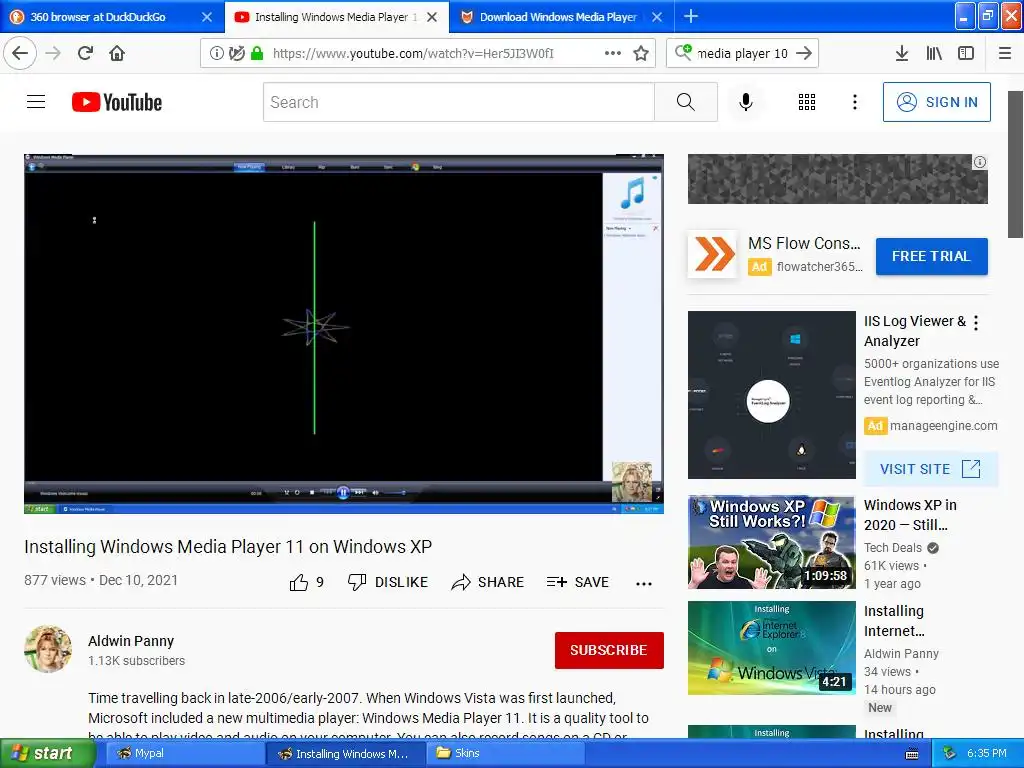Click the VISIT SITE ad link
This screenshot has height=768, width=1024.
coord(931,469)
